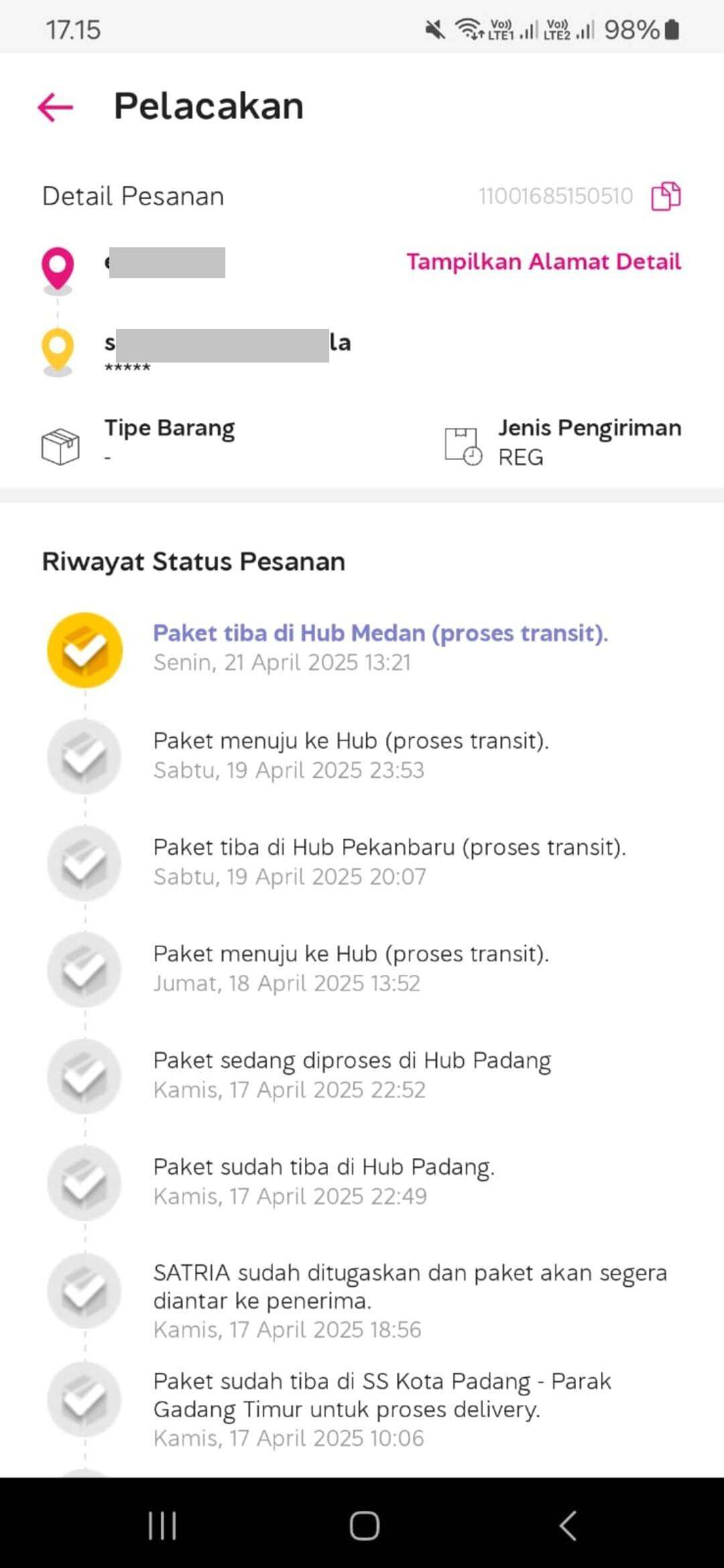Tap the Jenis Pengiriman package clock icon
The height and width of the screenshot is (1568, 724).
(x=463, y=446)
